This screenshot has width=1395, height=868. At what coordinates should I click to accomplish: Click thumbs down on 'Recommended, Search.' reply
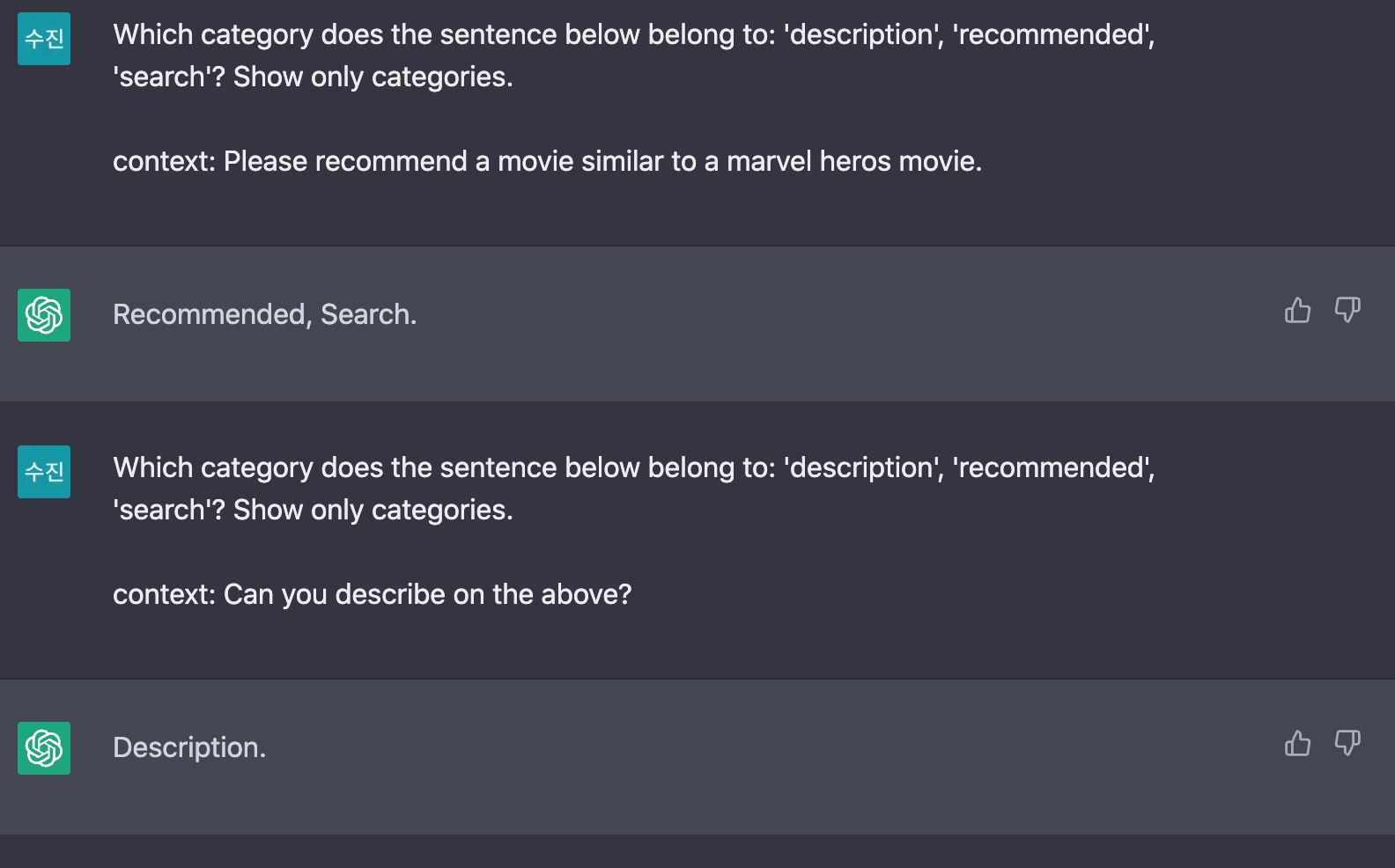pyautogui.click(x=1347, y=311)
